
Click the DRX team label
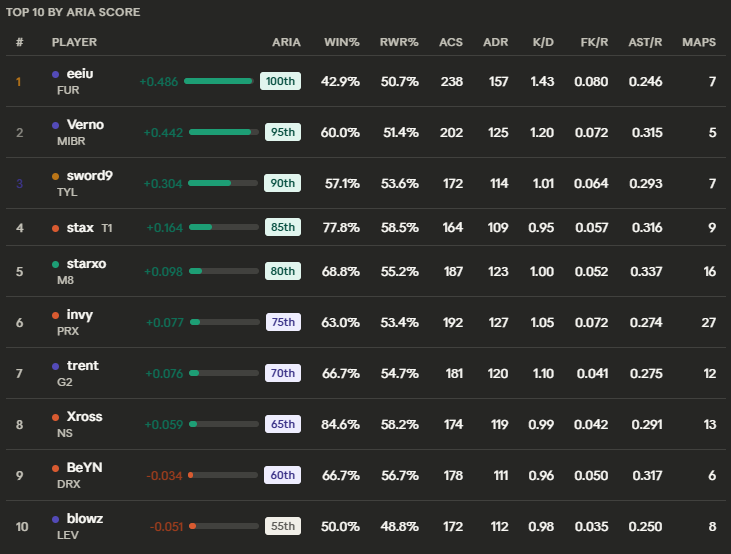coord(69,484)
